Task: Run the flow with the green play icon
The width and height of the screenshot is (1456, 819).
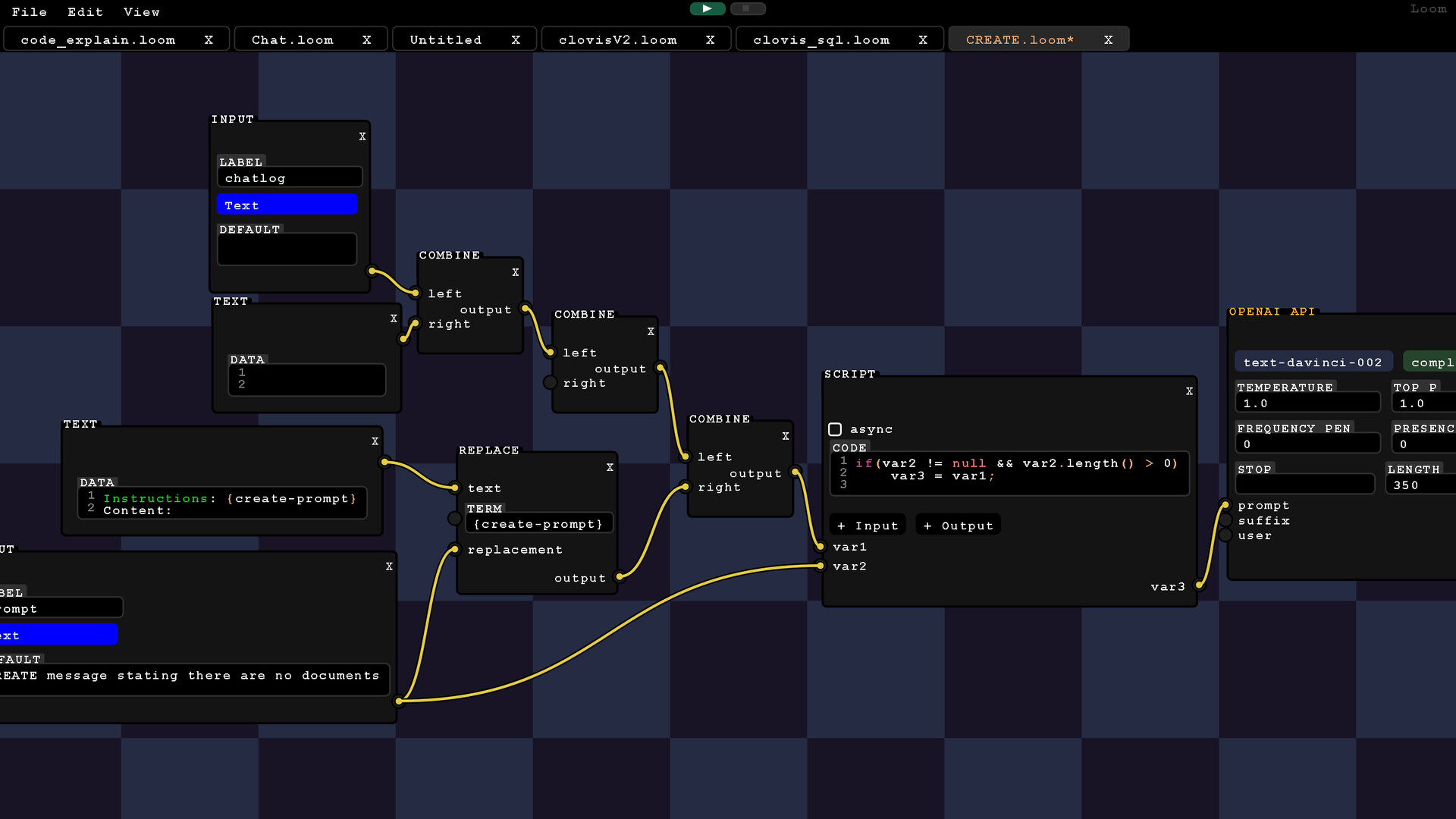Action: click(706, 8)
